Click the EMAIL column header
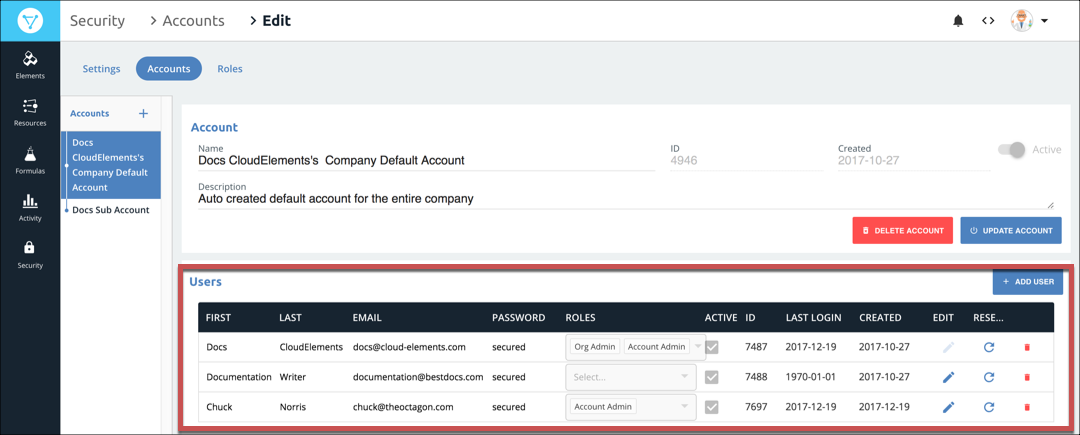Viewport: 1080px width, 435px height. coord(367,317)
